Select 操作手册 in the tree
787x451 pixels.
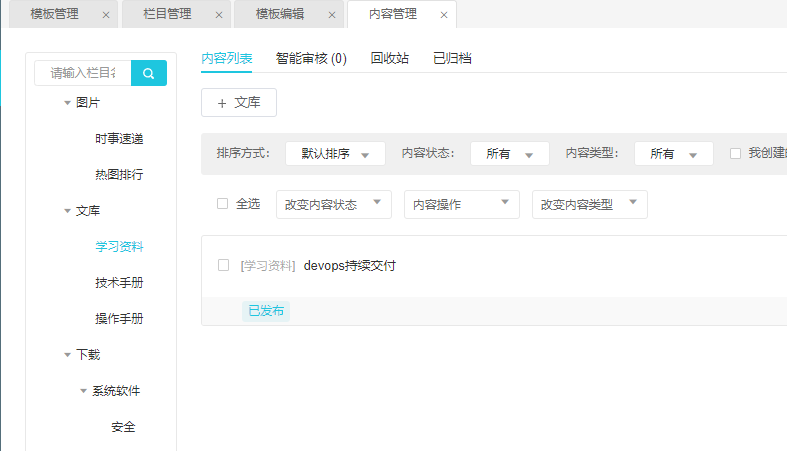119,319
